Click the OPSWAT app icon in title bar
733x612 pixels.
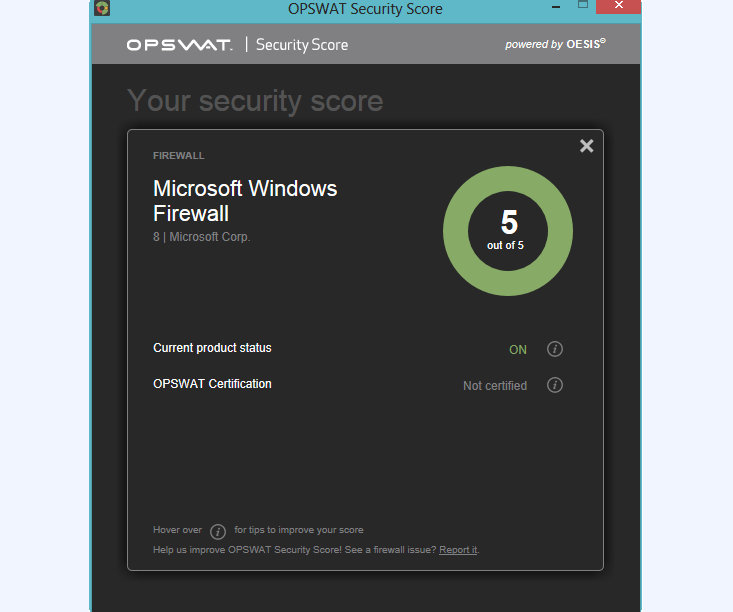[102, 8]
